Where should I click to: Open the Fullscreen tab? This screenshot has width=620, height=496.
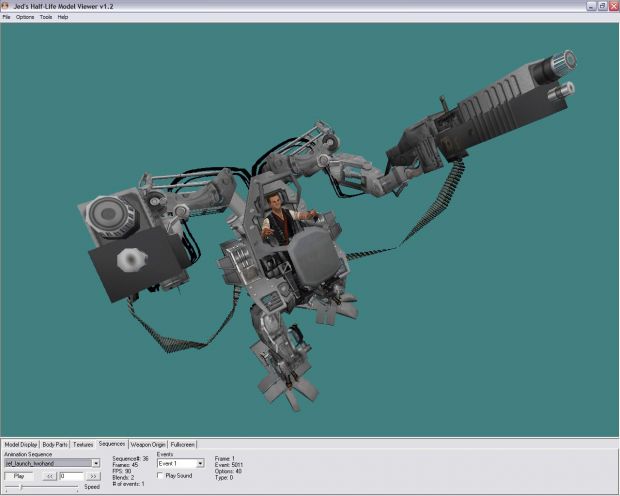tap(182, 445)
